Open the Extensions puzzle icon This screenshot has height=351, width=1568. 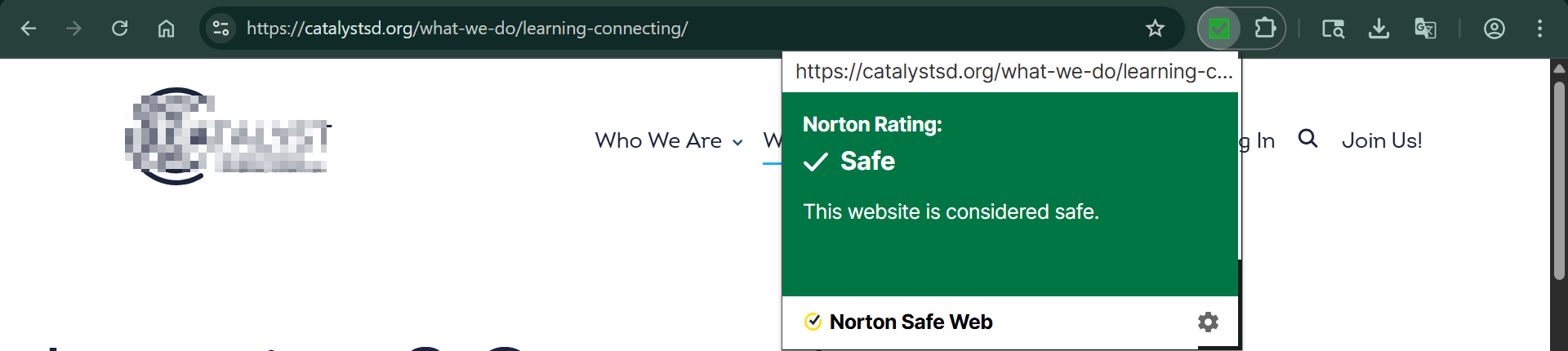[1264, 29]
